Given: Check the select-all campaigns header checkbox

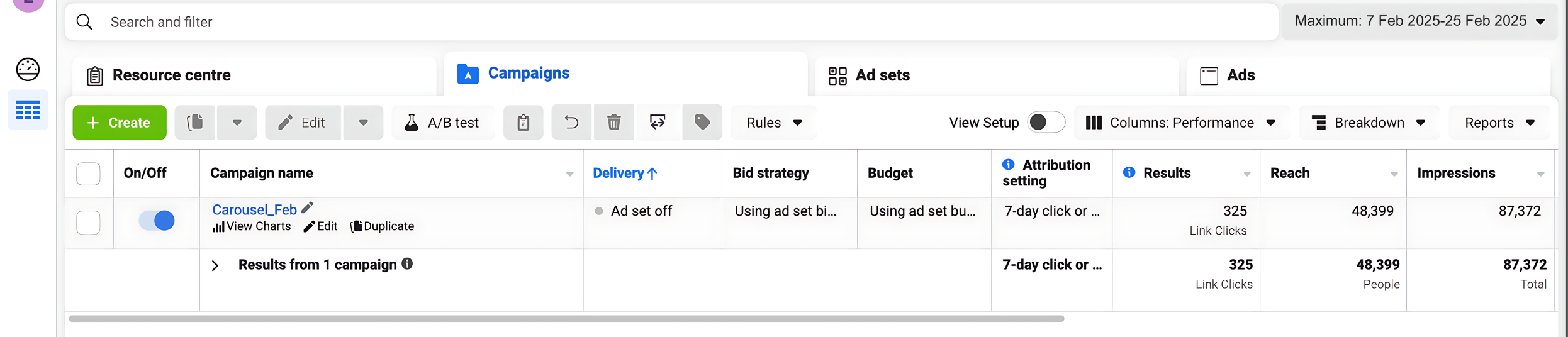Looking at the screenshot, I should tap(88, 174).
